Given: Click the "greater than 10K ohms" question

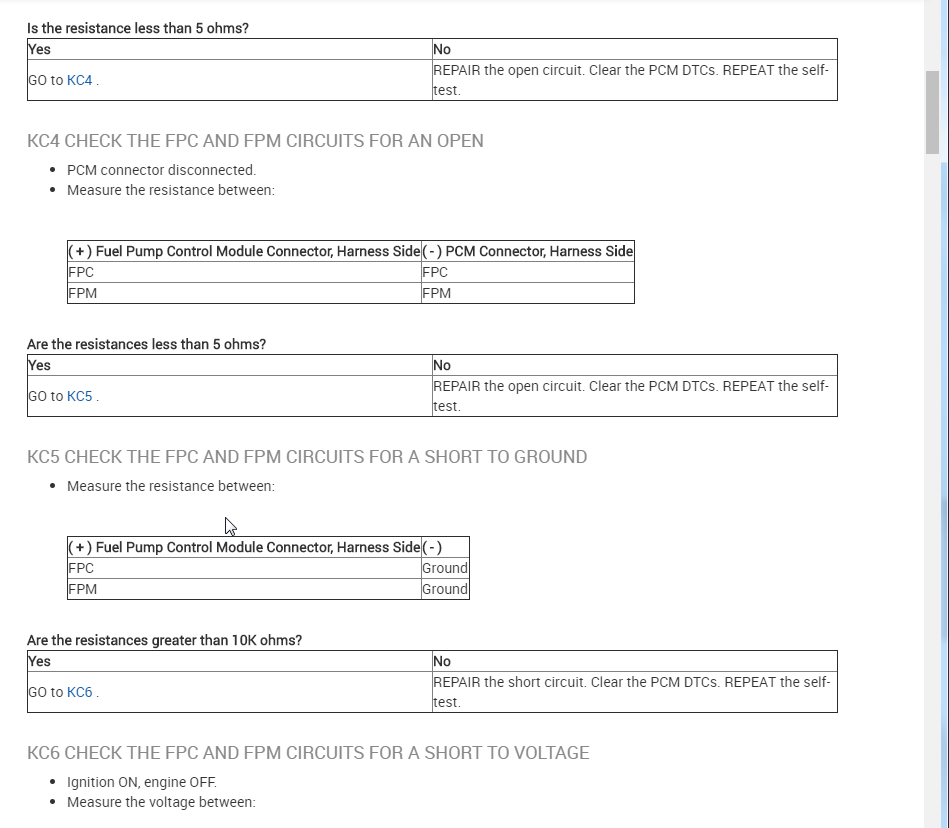Looking at the screenshot, I should click(x=164, y=640).
